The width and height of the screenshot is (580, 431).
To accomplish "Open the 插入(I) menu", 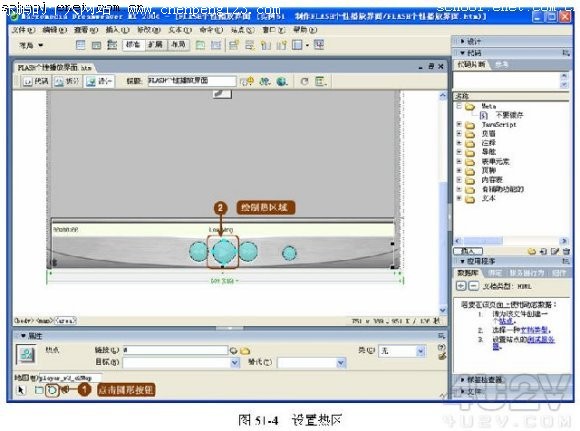I will (117, 30).
